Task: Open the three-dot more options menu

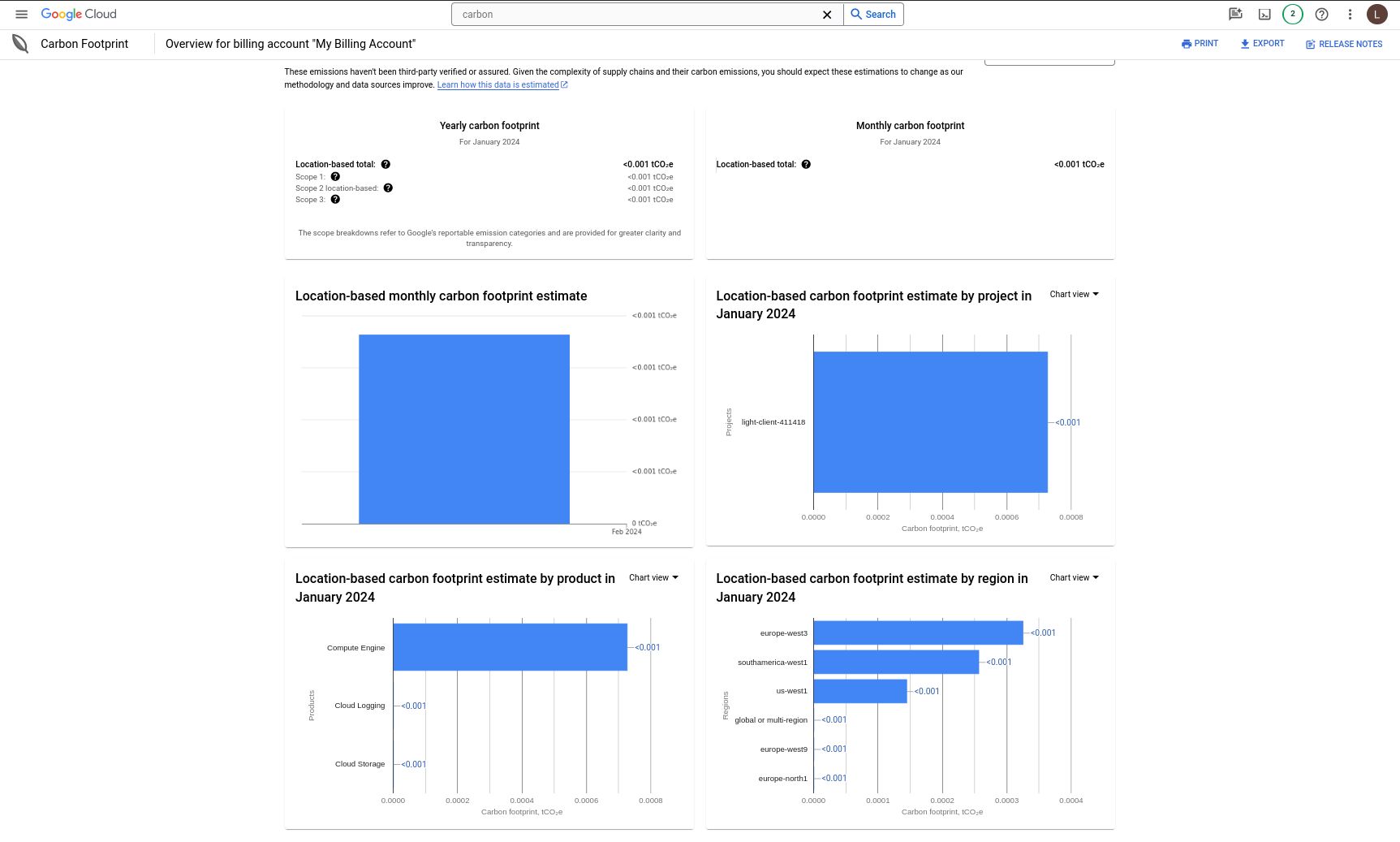Action: [x=1350, y=14]
